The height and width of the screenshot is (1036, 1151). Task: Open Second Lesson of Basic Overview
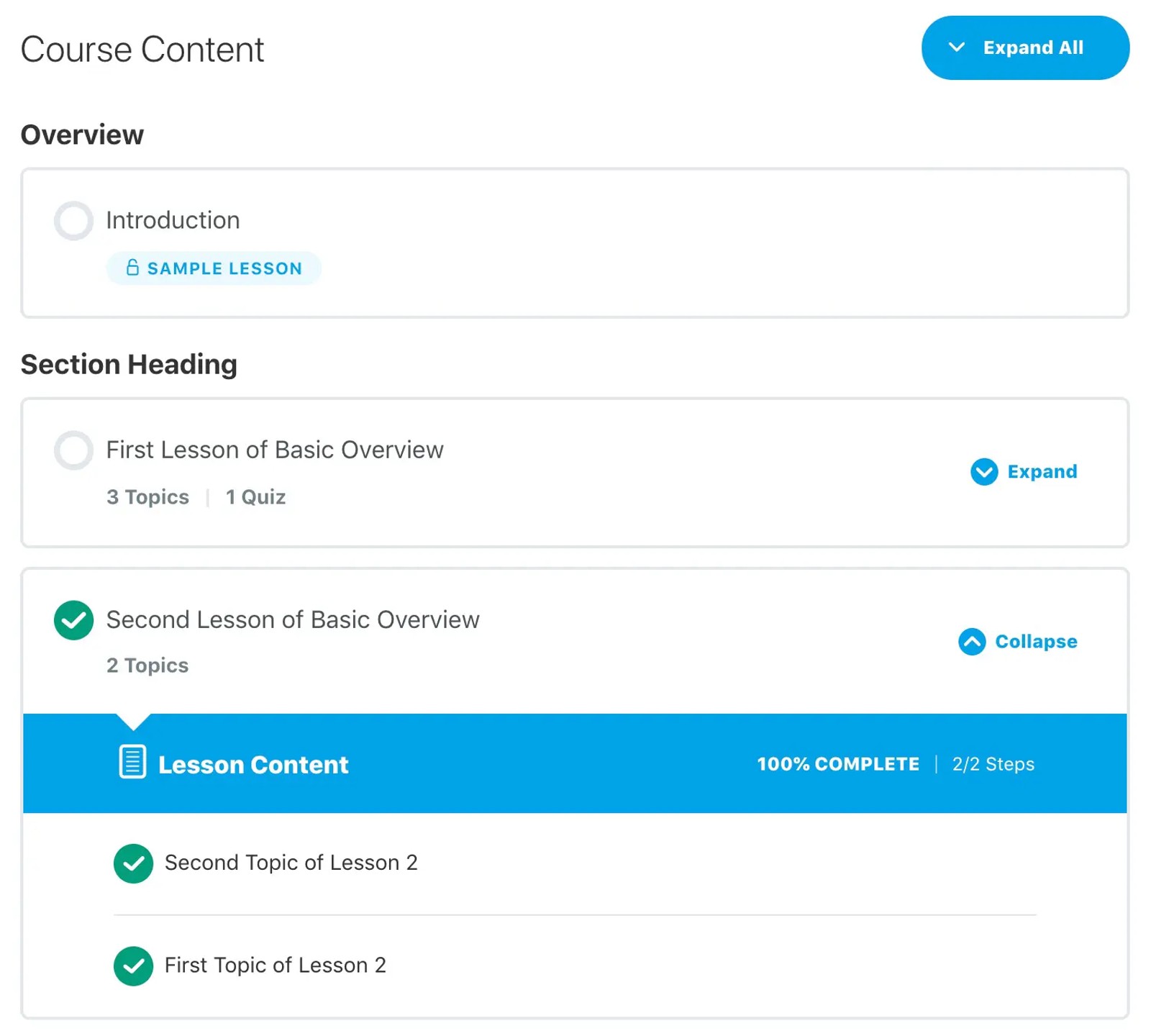tap(293, 619)
